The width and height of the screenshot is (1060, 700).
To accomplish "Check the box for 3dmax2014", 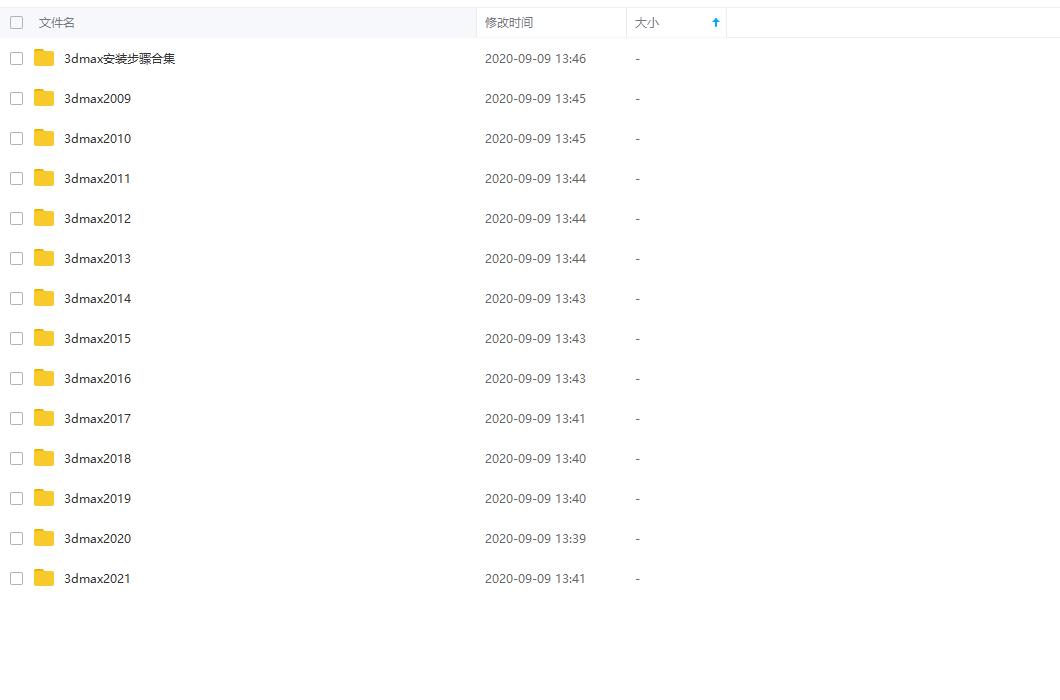I will 17,298.
